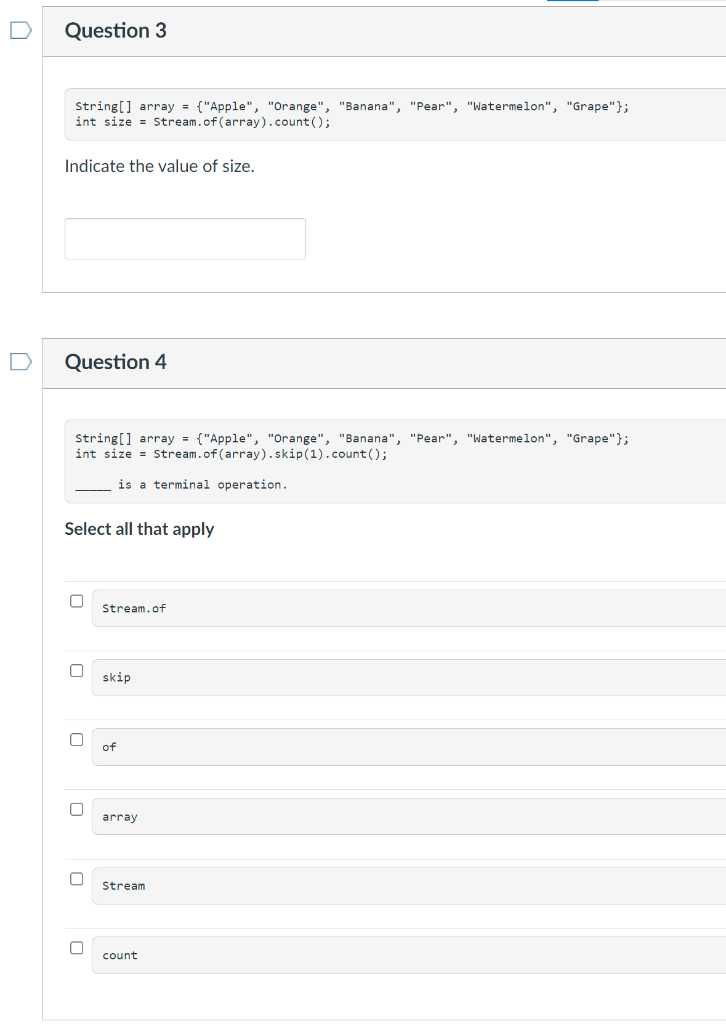This screenshot has height=1024, width=726.
Task: Click the Question 4 heading
Action: tap(115, 362)
